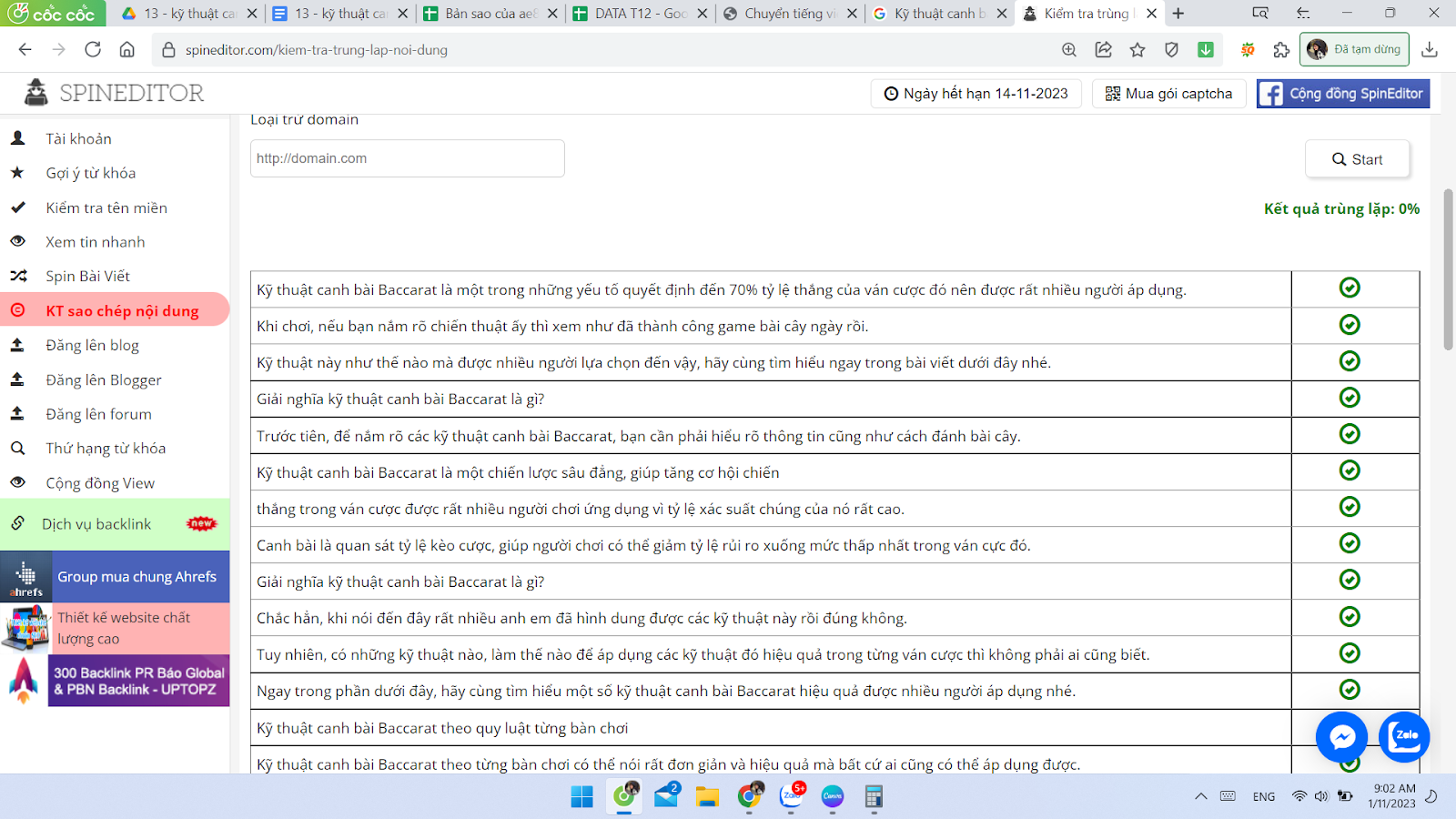The height and width of the screenshot is (819, 1456).
Task: Open the 'Đã tạm dừng' profile menu
Action: click(x=1354, y=50)
